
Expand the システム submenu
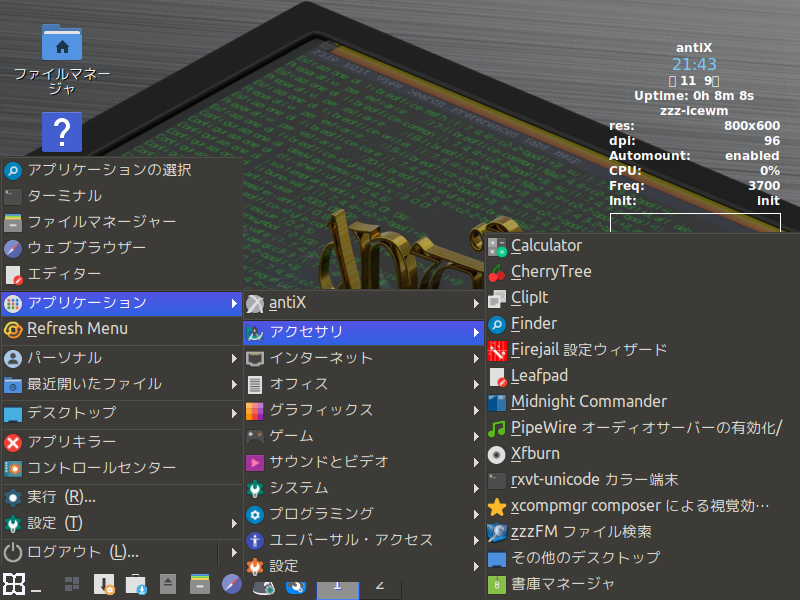[x=364, y=489]
